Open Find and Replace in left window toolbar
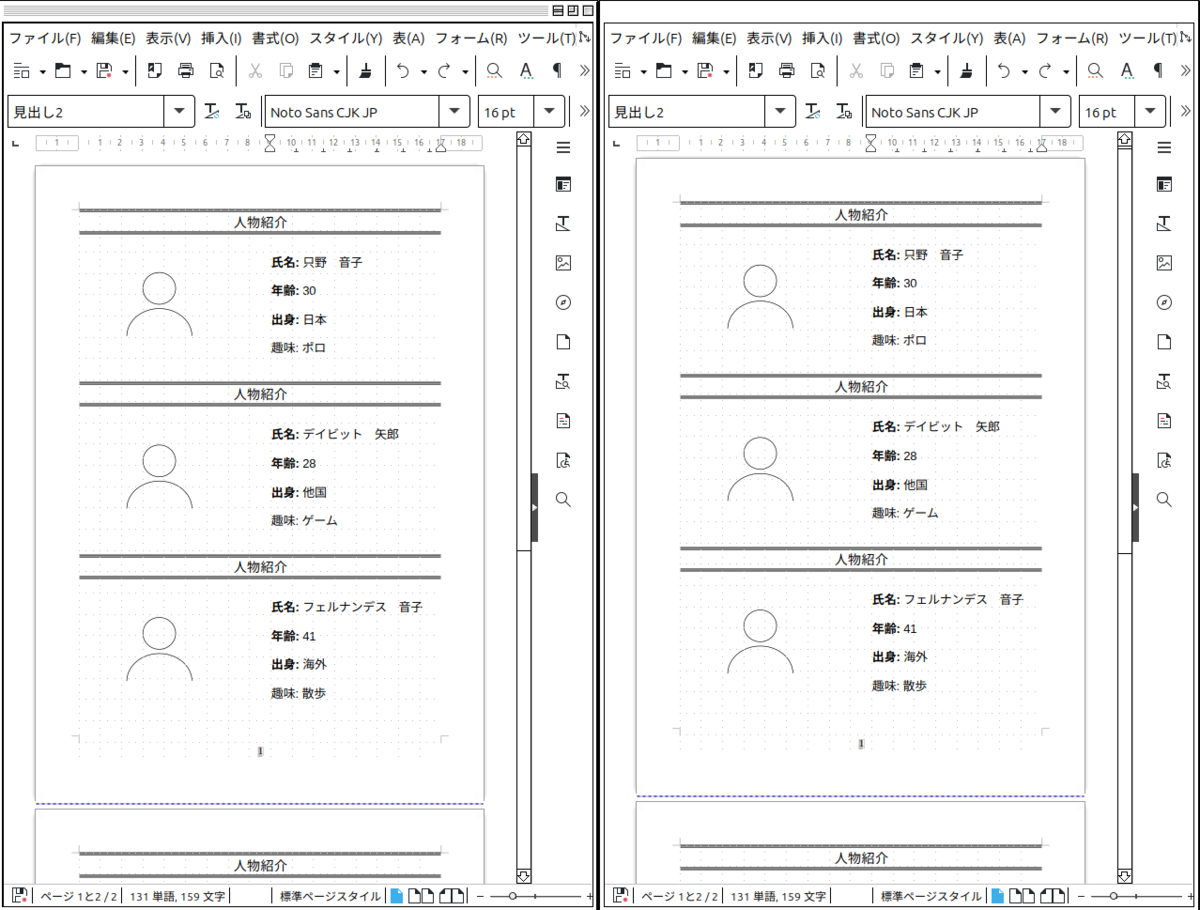This screenshot has height=910, width=1200. pyautogui.click(x=494, y=71)
